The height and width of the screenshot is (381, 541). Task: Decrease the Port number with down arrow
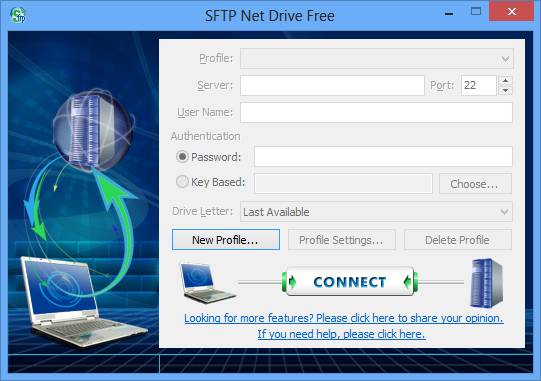click(x=505, y=90)
